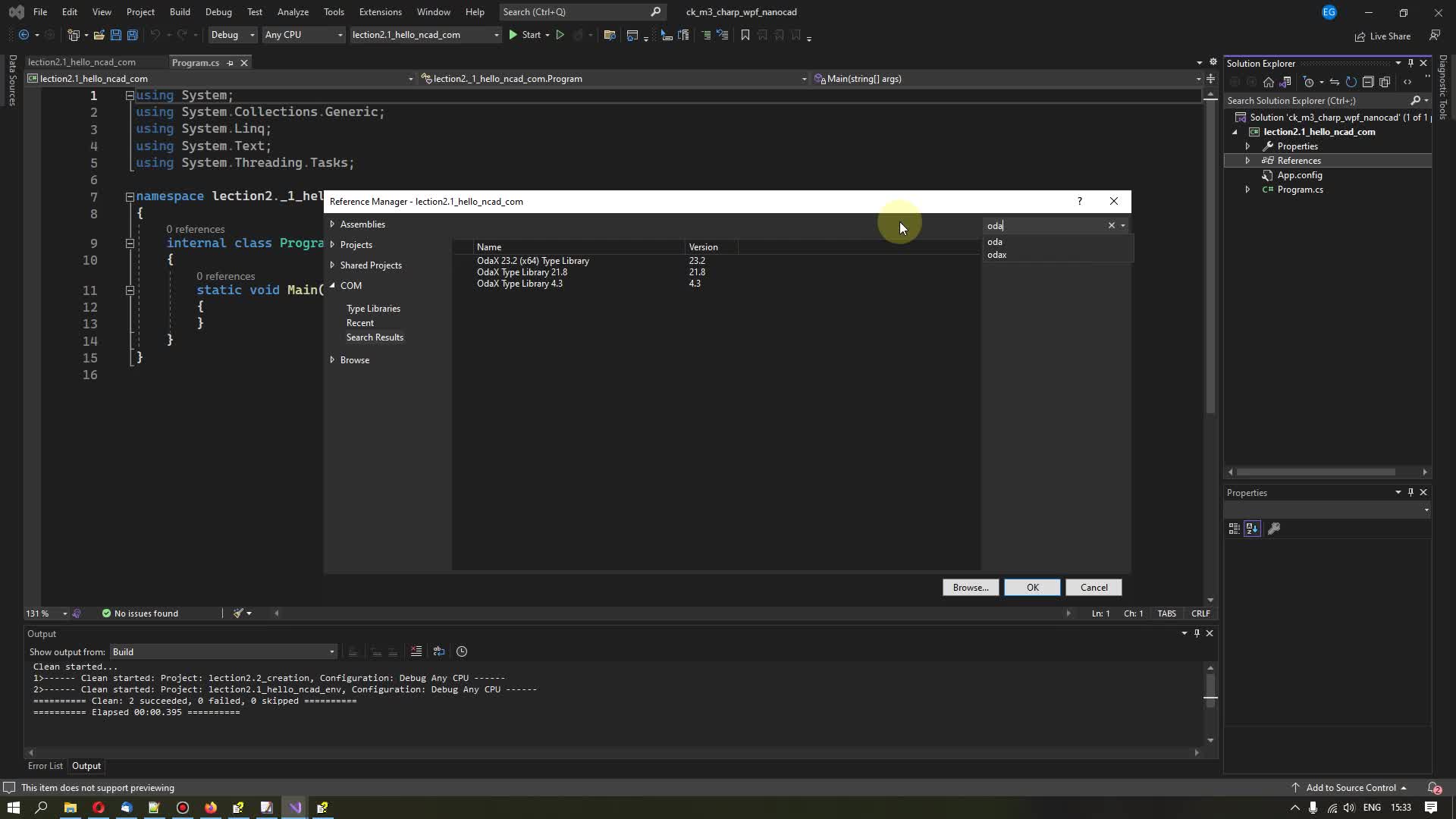Open the startup project dropdown
Screen dimensions: 1456x819
(x=425, y=35)
